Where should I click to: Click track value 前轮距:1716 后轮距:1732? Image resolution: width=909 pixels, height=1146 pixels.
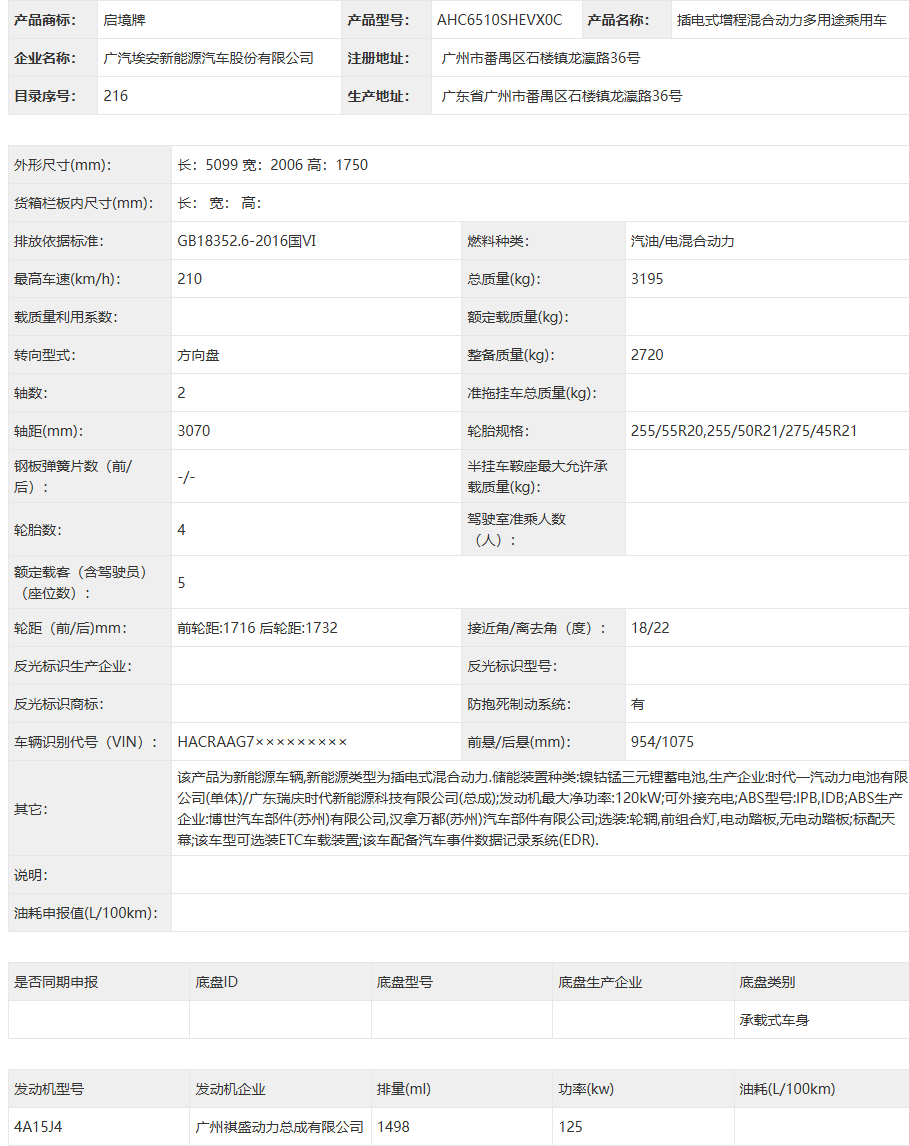click(257, 628)
